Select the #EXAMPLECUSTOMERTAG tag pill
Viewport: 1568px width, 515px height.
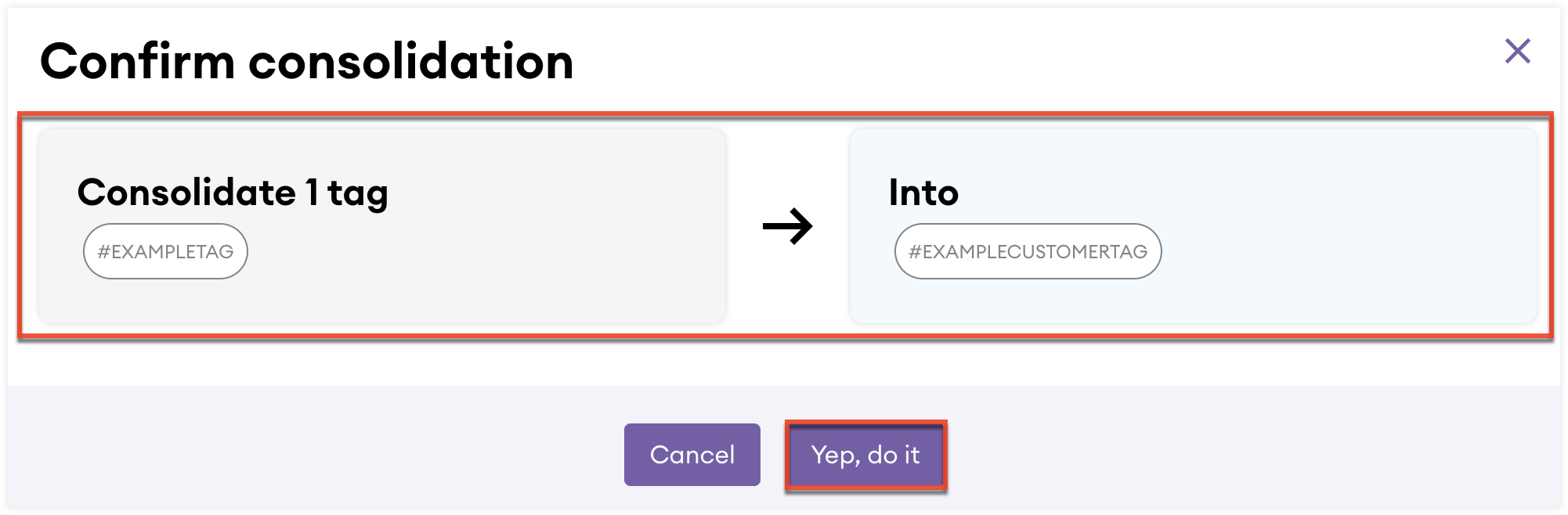coord(1028,251)
